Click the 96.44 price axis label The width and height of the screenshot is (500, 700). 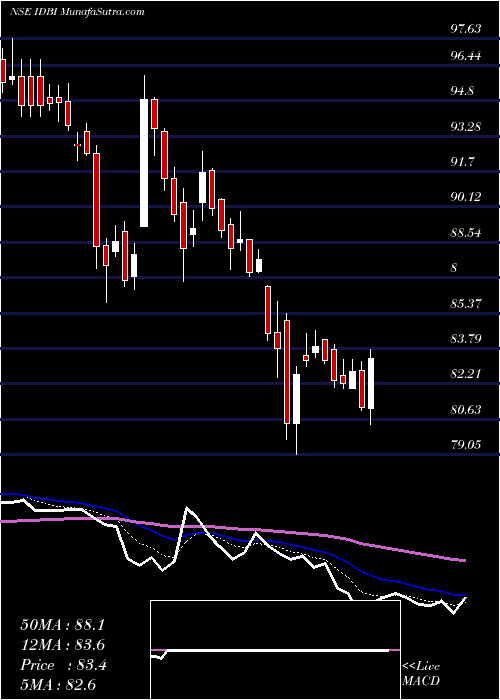pos(466,56)
